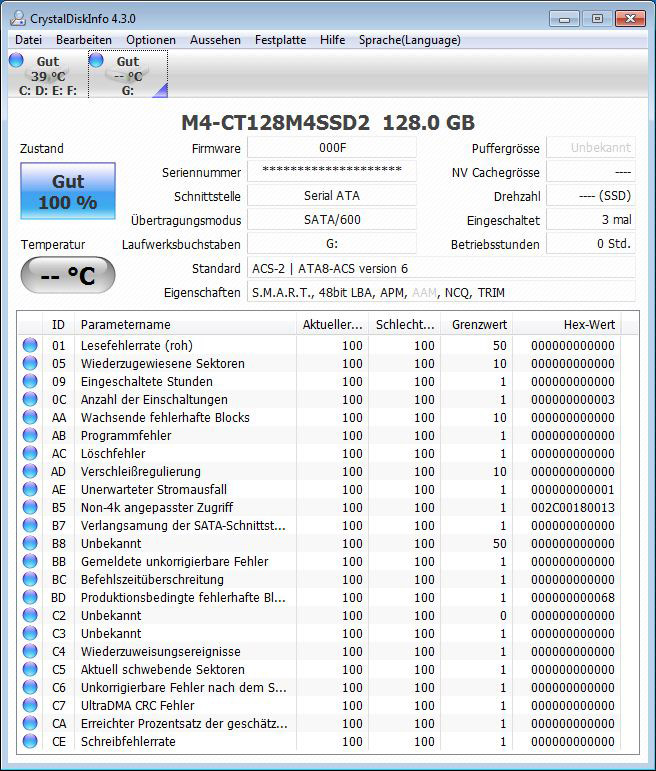
Task: Click status icon of Gemeldete unkorrigierbare Fehler
Action: click(30, 561)
